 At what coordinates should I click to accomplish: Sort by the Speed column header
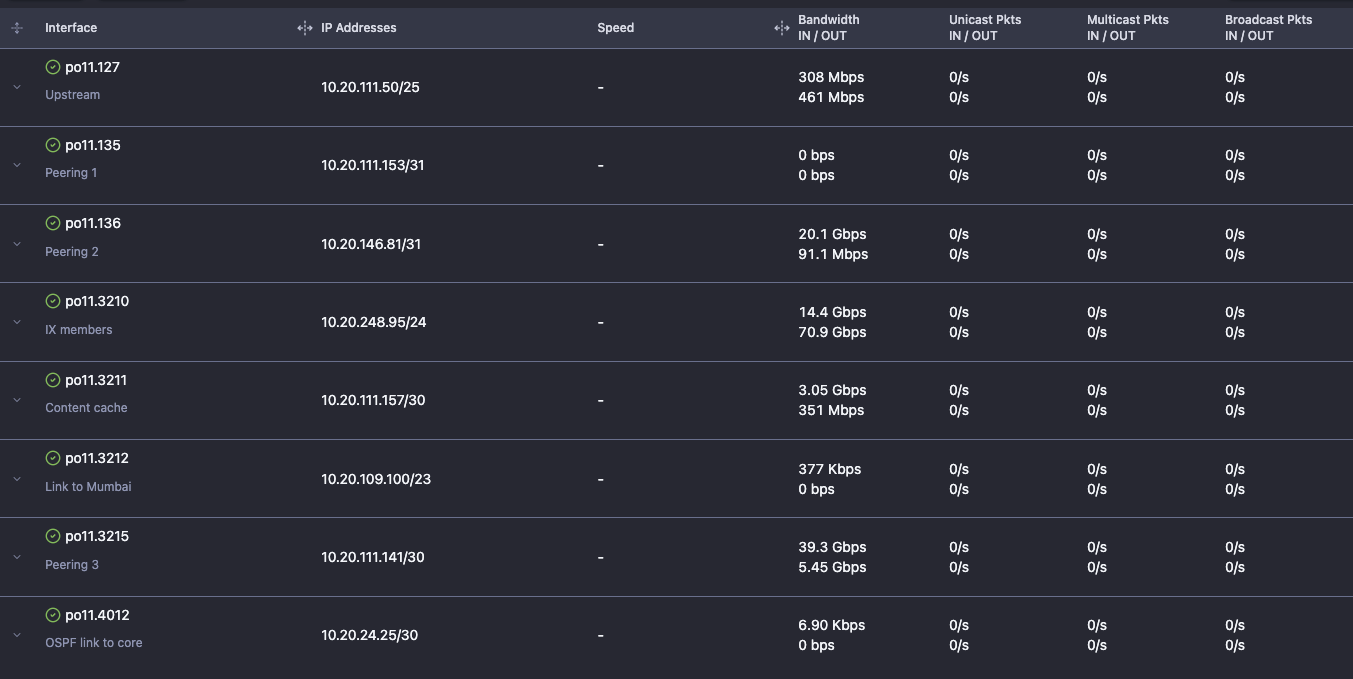(616, 28)
